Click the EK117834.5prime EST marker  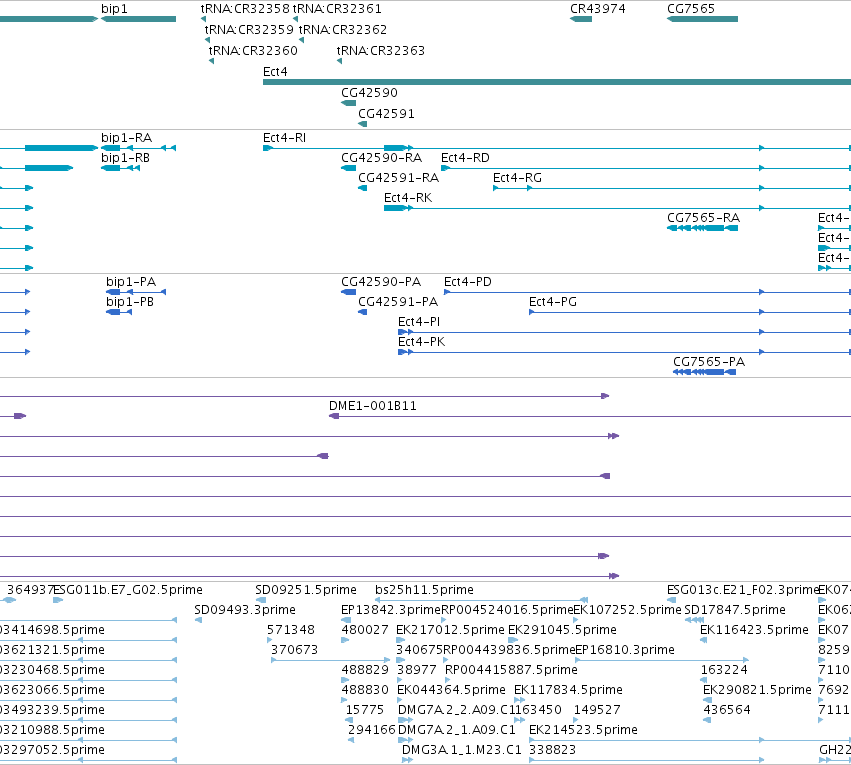(x=519, y=700)
